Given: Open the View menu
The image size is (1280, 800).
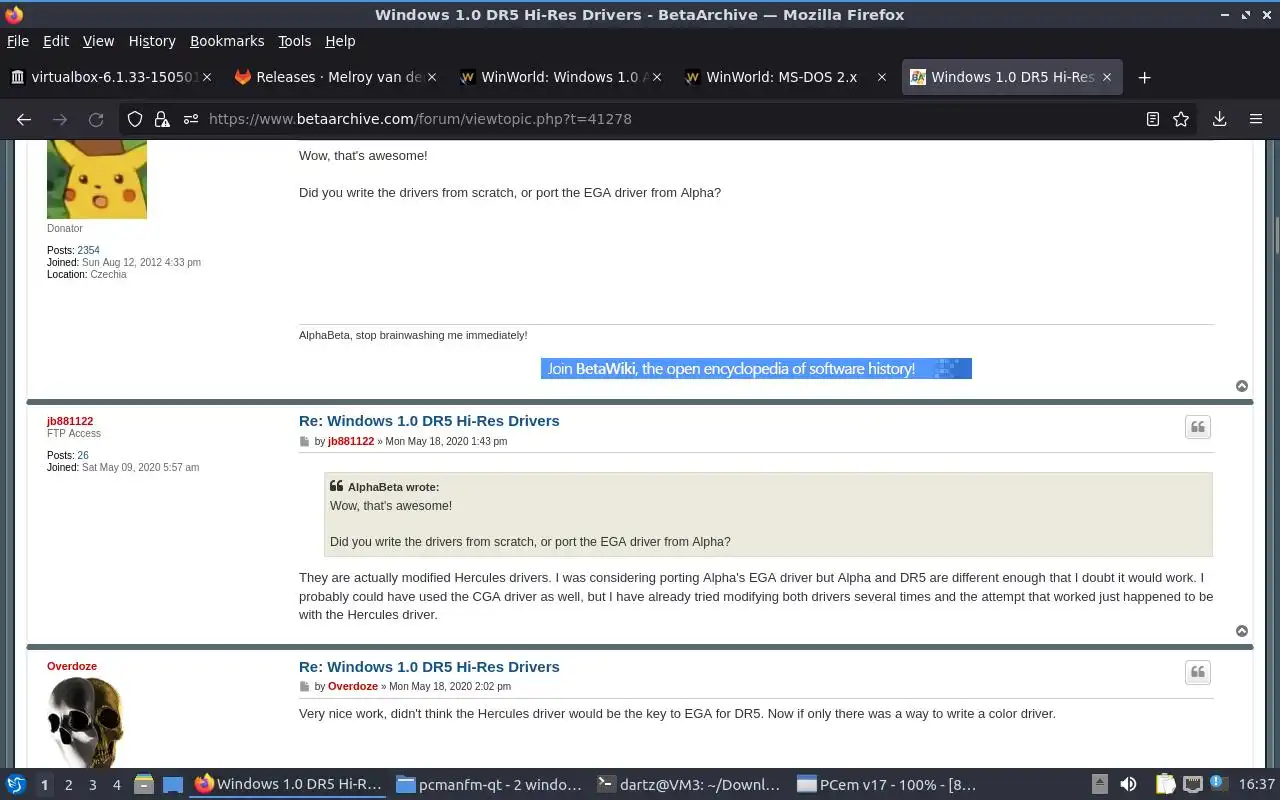Looking at the screenshot, I should pos(98,41).
